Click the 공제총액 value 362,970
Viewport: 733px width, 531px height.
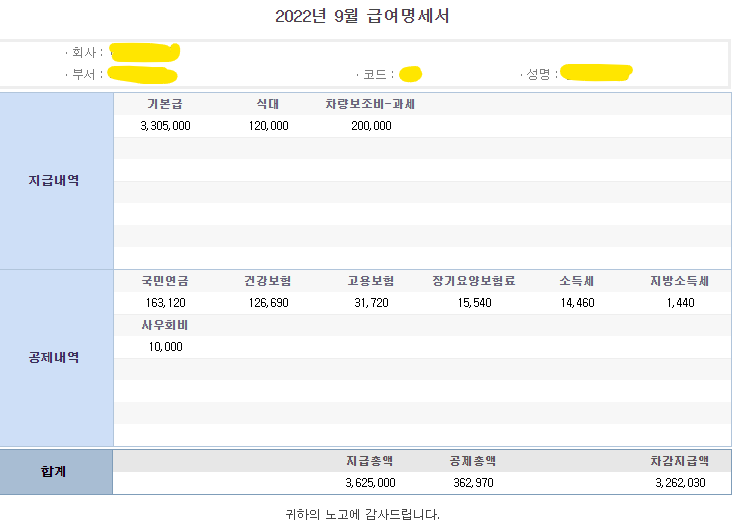pyautogui.click(x=472, y=483)
